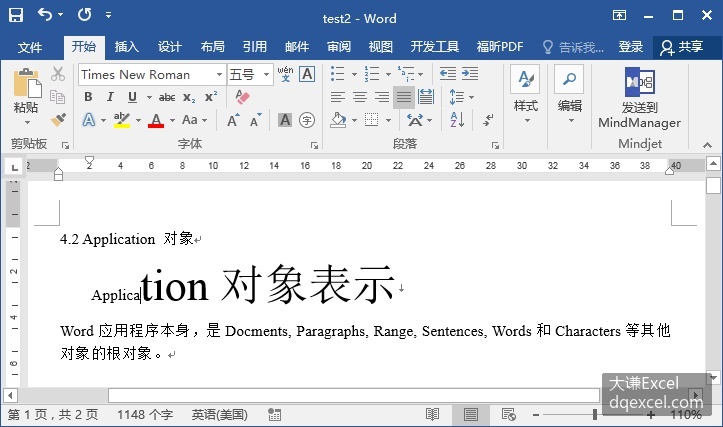
Task: Copy selection with the copy icon
Action: coord(58,97)
